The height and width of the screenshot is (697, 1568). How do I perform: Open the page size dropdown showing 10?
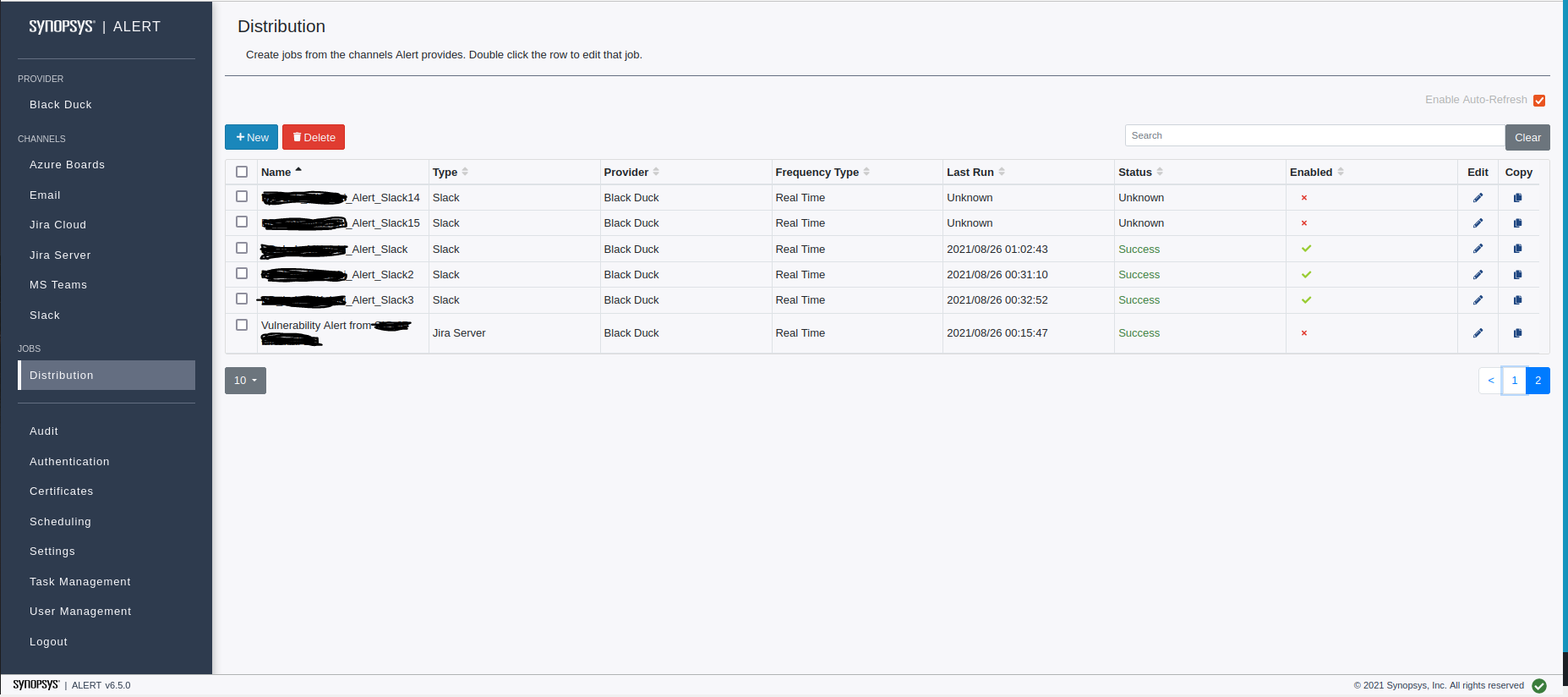[x=245, y=381]
